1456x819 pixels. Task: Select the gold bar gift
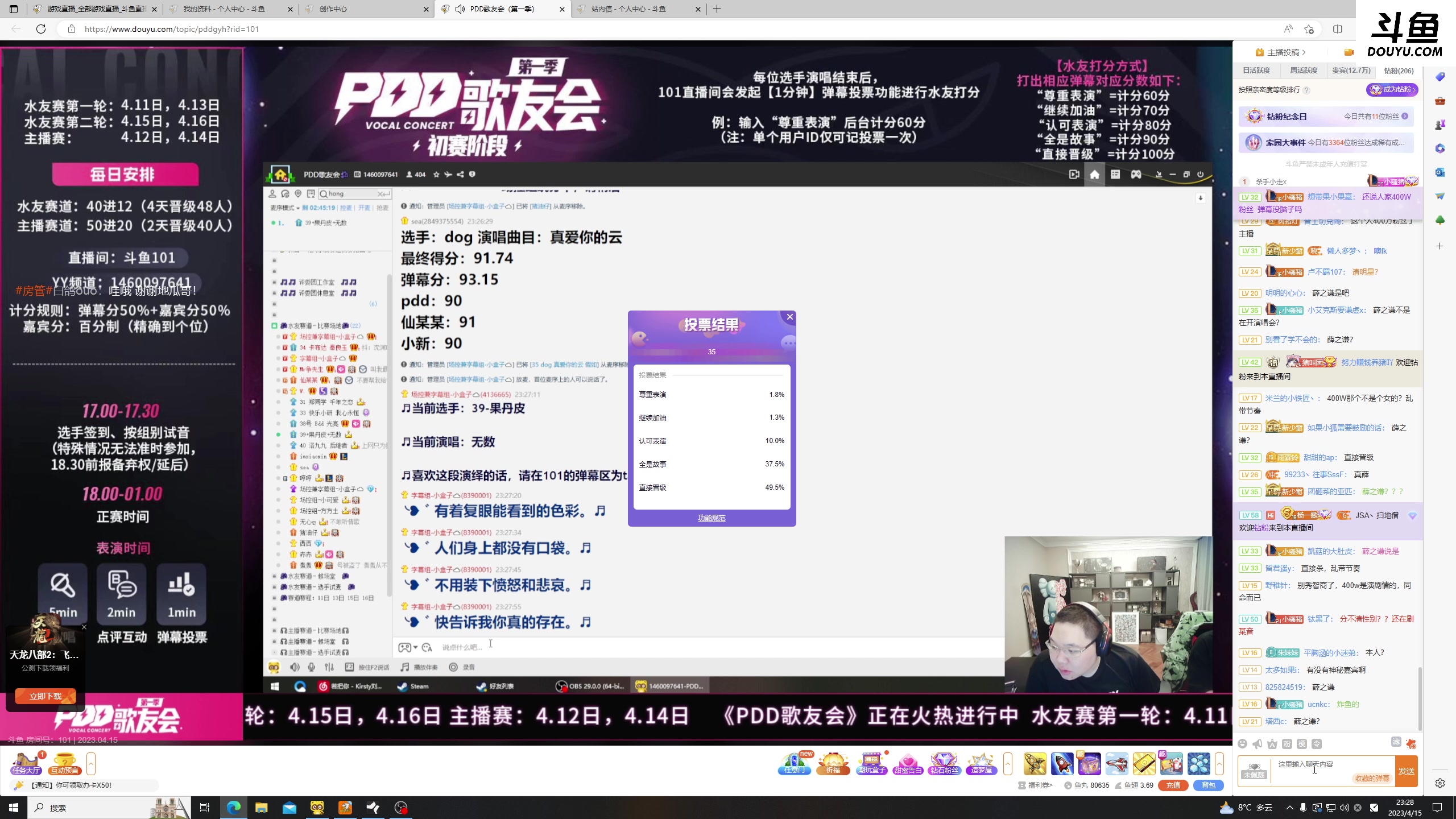pyautogui.click(x=1144, y=763)
